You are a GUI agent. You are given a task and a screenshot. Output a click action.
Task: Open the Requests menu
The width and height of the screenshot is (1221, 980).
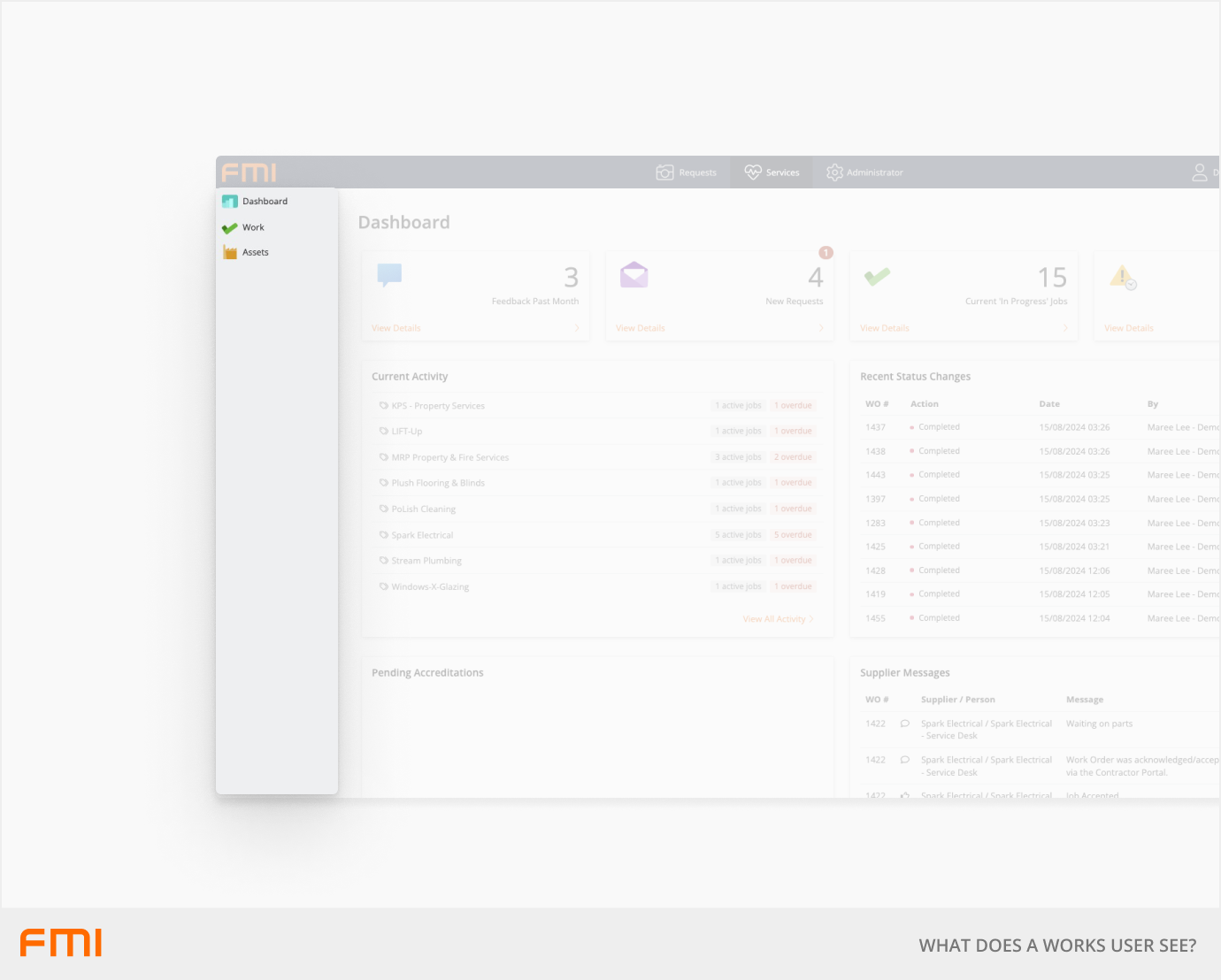coord(697,172)
